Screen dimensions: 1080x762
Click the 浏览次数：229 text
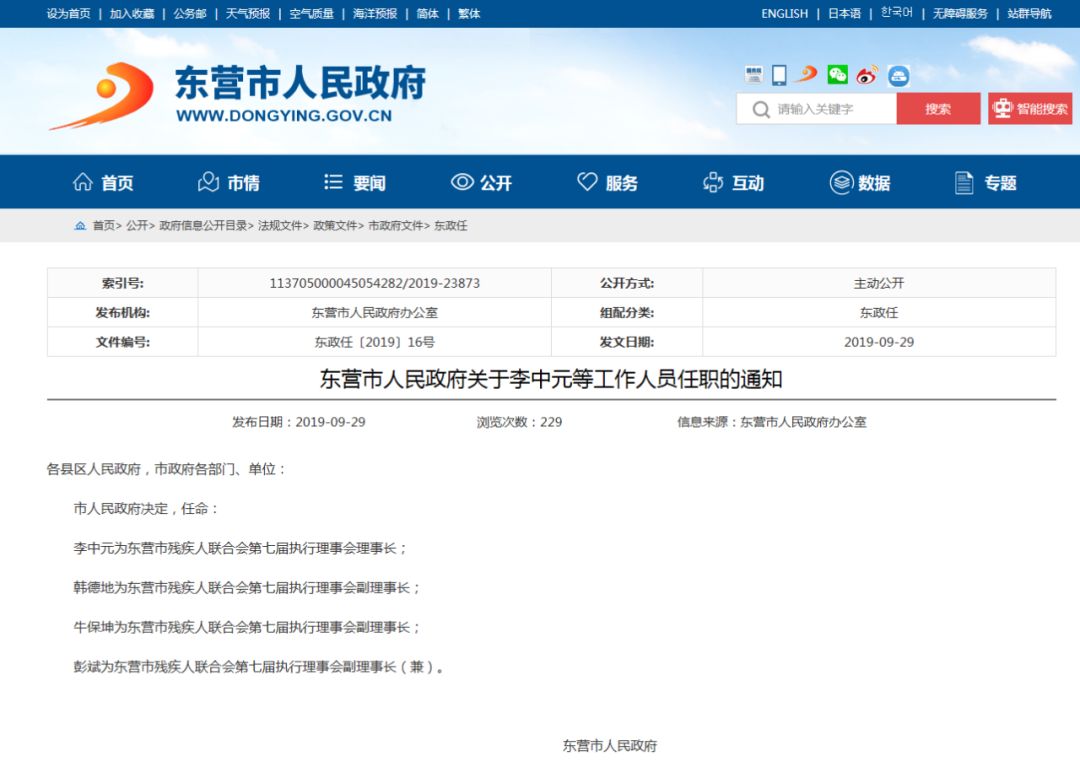(519, 422)
